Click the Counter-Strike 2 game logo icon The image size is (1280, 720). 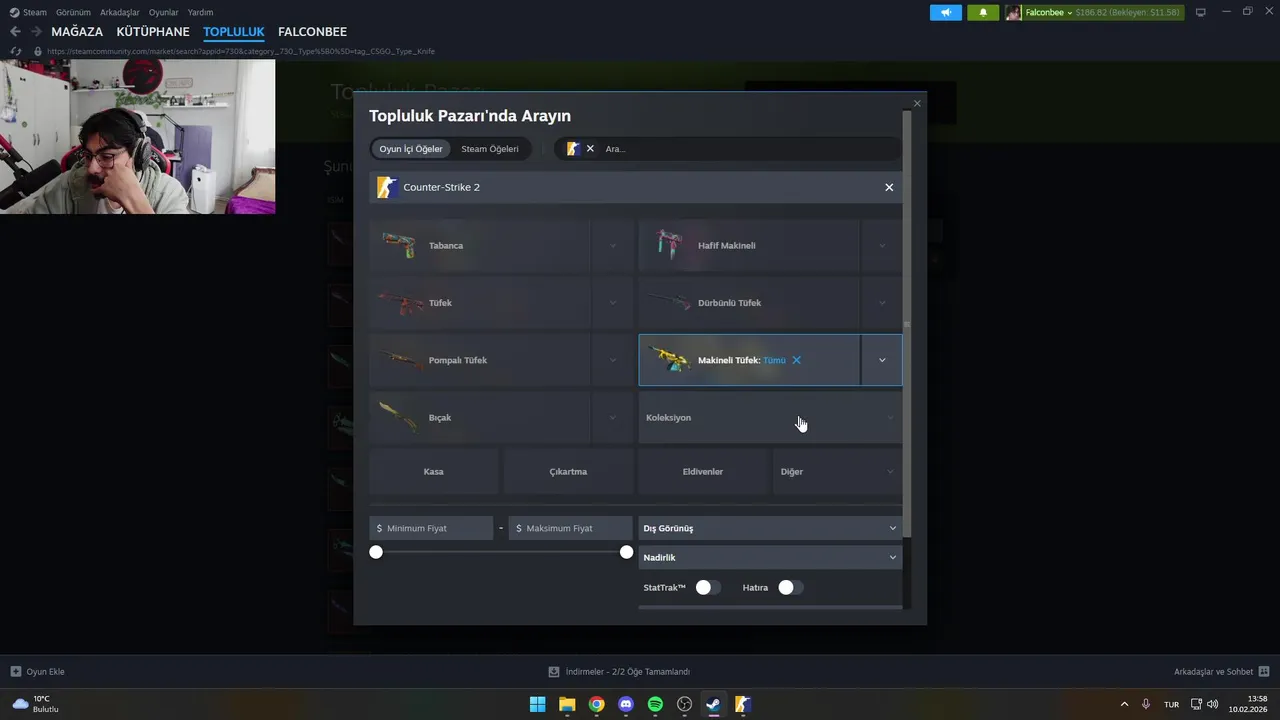pos(387,187)
